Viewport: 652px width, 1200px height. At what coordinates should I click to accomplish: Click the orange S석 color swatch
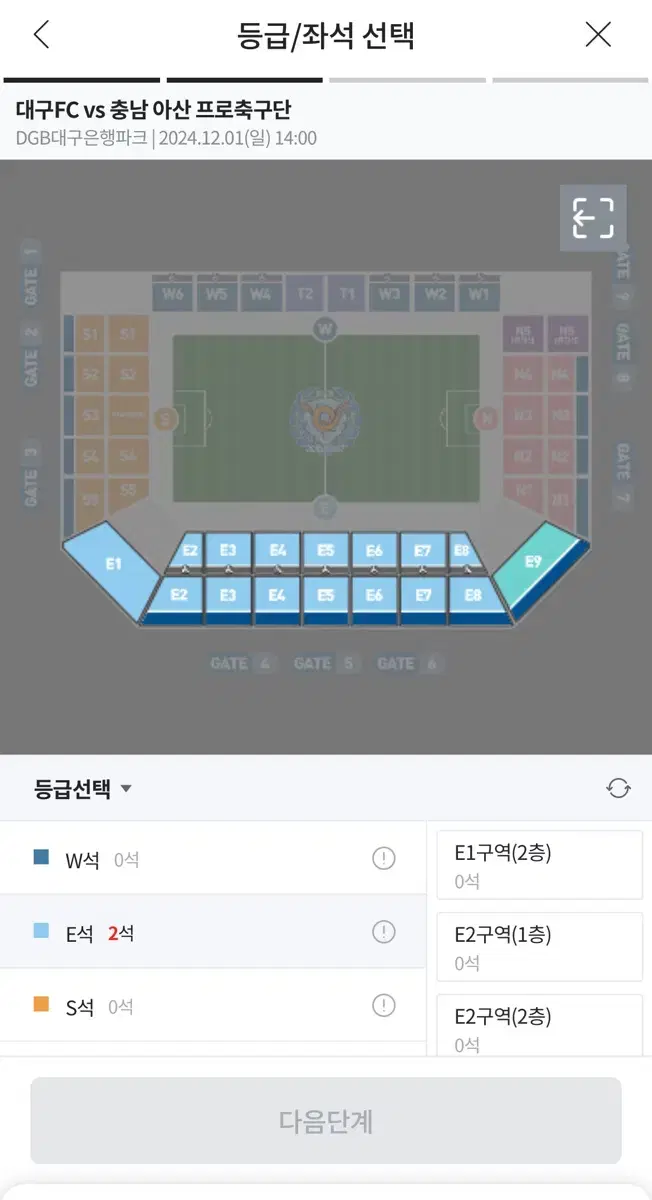pos(41,1005)
